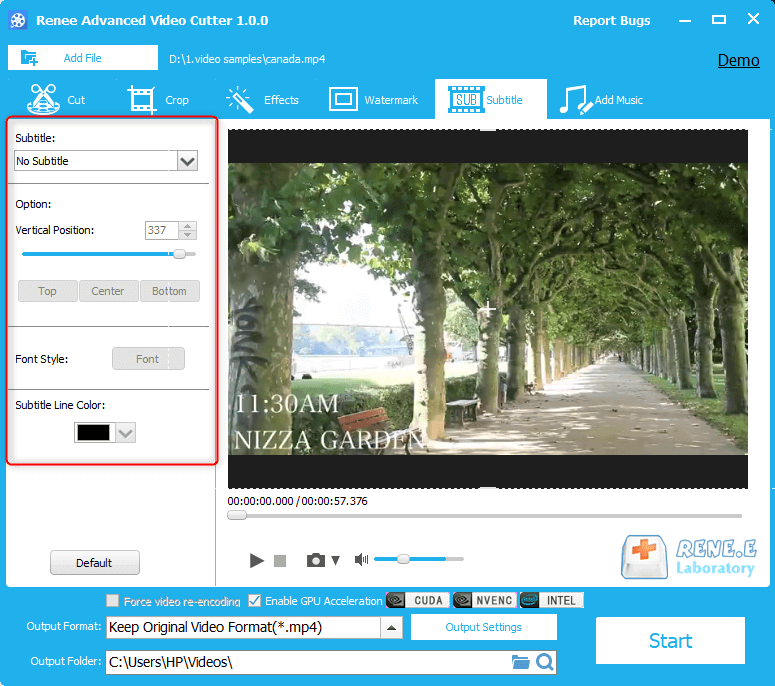The width and height of the screenshot is (775, 686).
Task: Toggle Enable GPU Acceleration checkbox
Action: (x=255, y=600)
